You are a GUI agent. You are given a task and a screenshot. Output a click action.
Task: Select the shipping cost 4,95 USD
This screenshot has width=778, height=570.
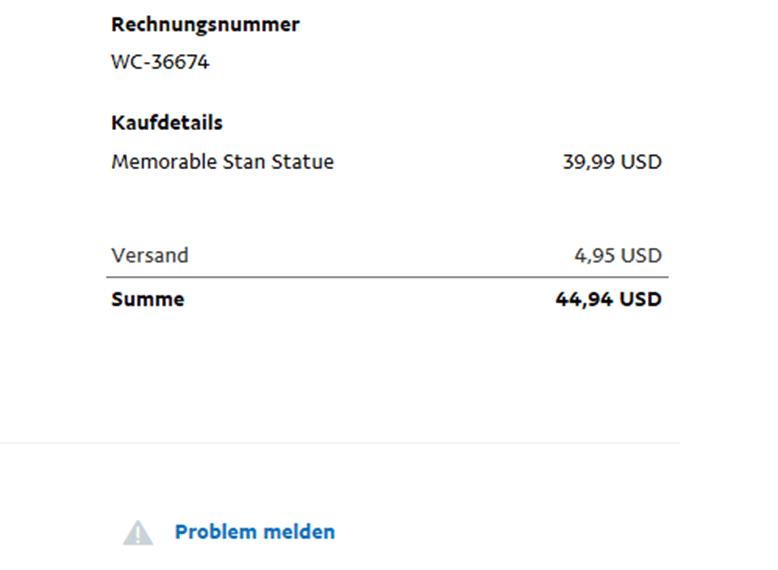617,255
